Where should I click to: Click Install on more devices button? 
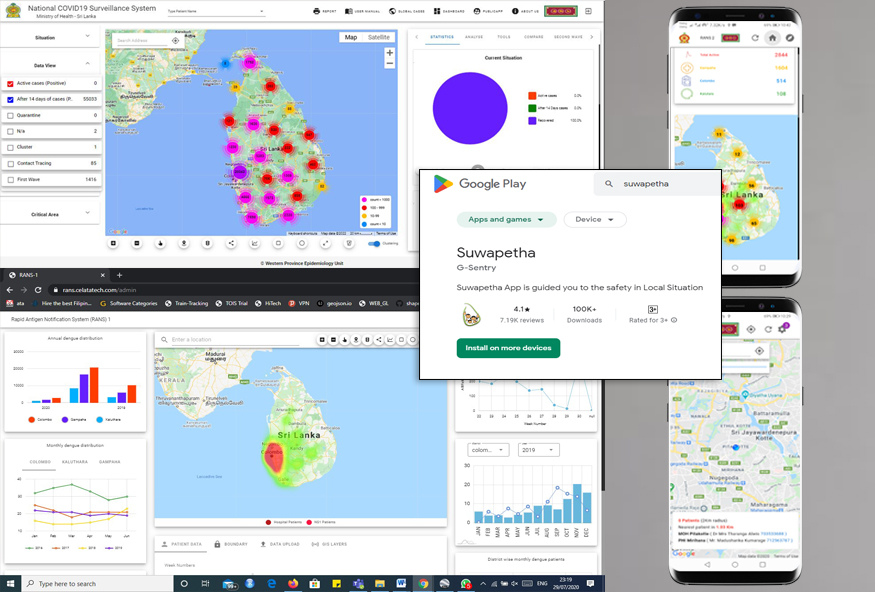click(508, 348)
